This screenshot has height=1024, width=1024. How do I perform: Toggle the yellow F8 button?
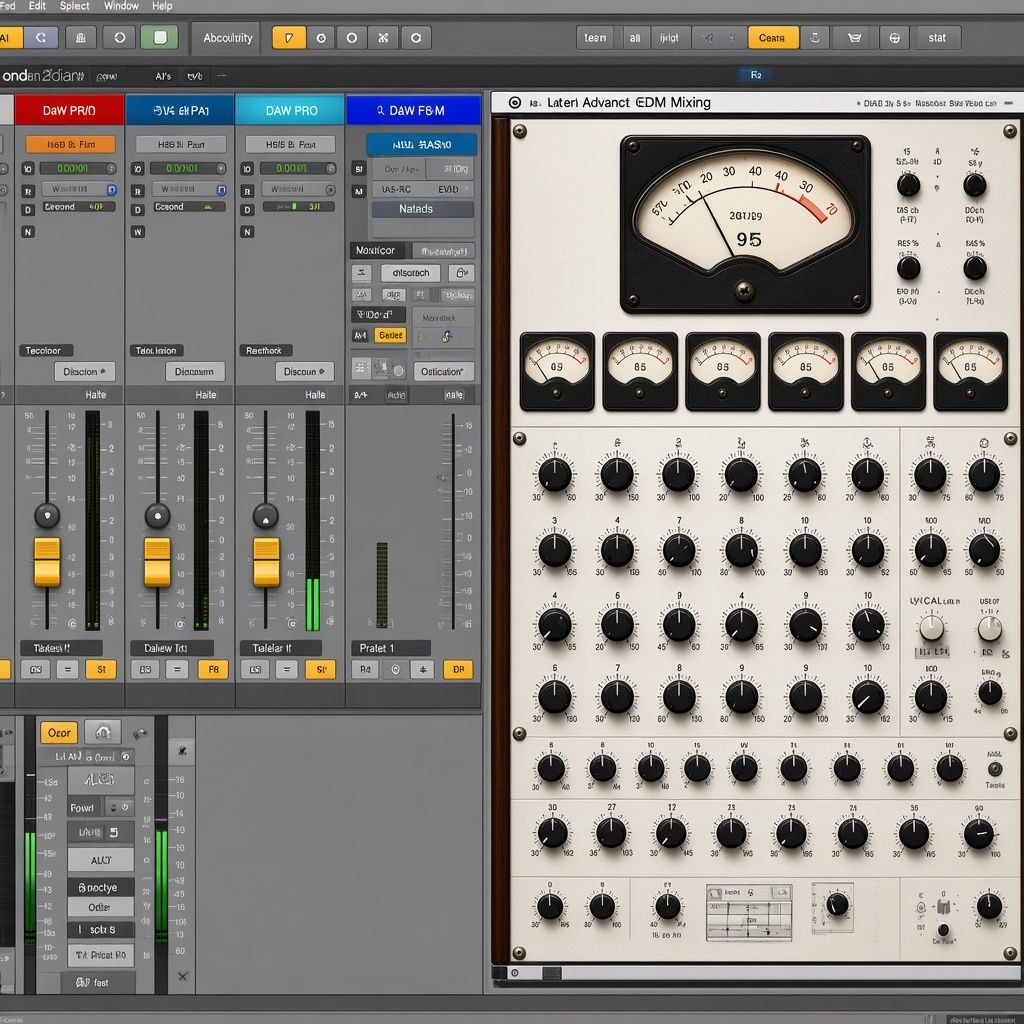tap(213, 669)
